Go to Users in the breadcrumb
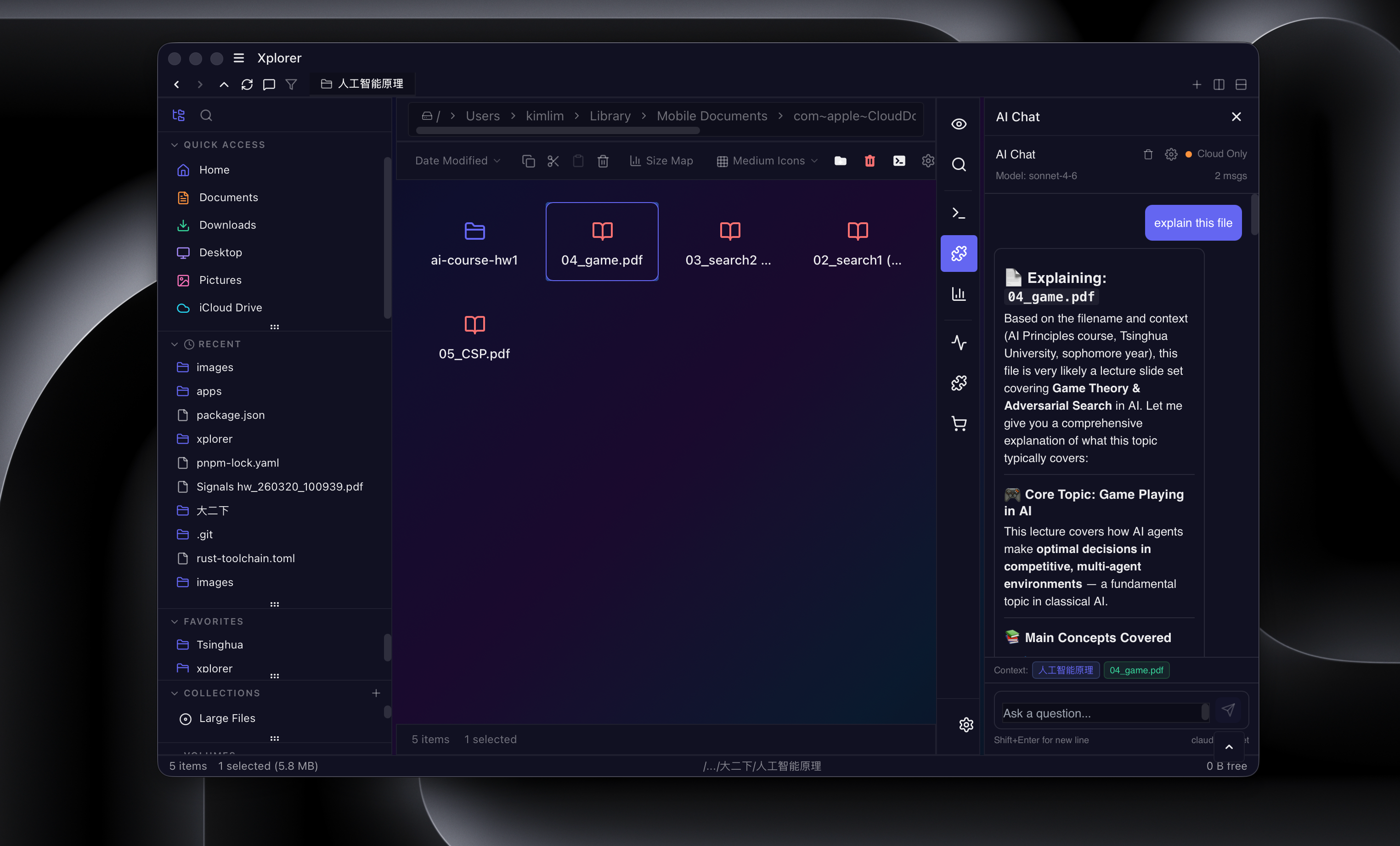This screenshot has height=846, width=1400. coord(482,116)
